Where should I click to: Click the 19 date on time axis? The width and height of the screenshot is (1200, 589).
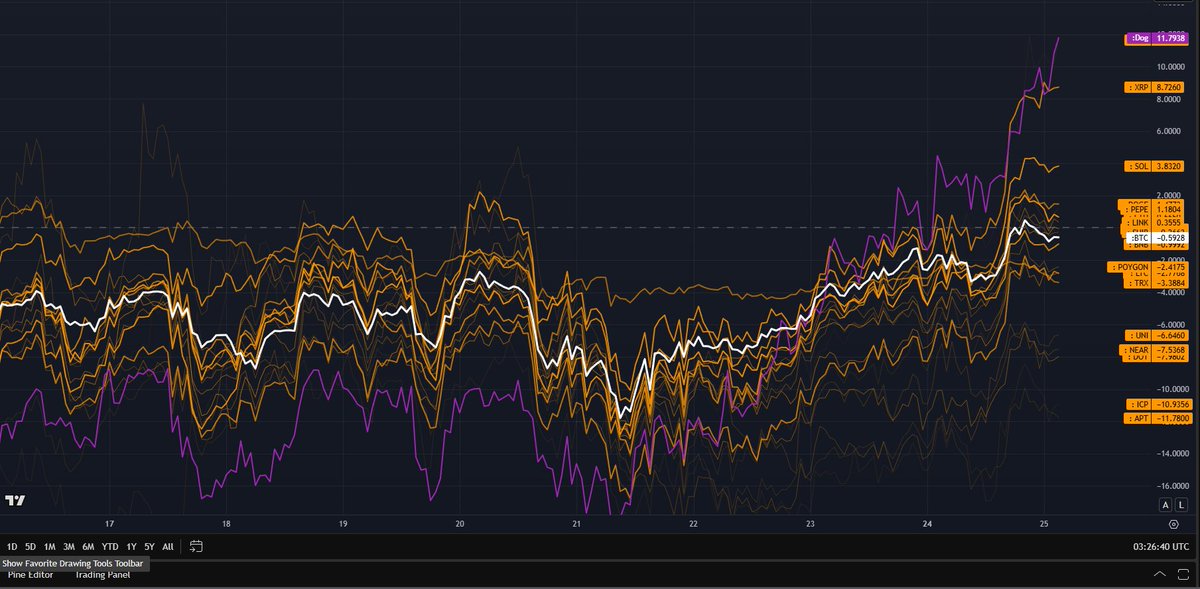(x=343, y=523)
